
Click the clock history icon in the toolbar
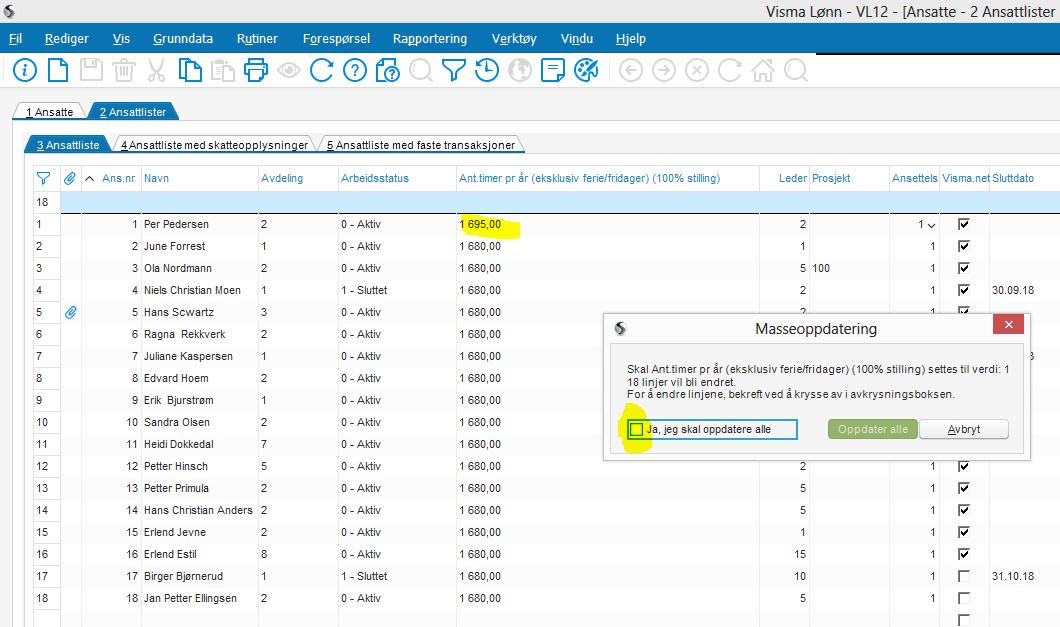pyautogui.click(x=486, y=70)
